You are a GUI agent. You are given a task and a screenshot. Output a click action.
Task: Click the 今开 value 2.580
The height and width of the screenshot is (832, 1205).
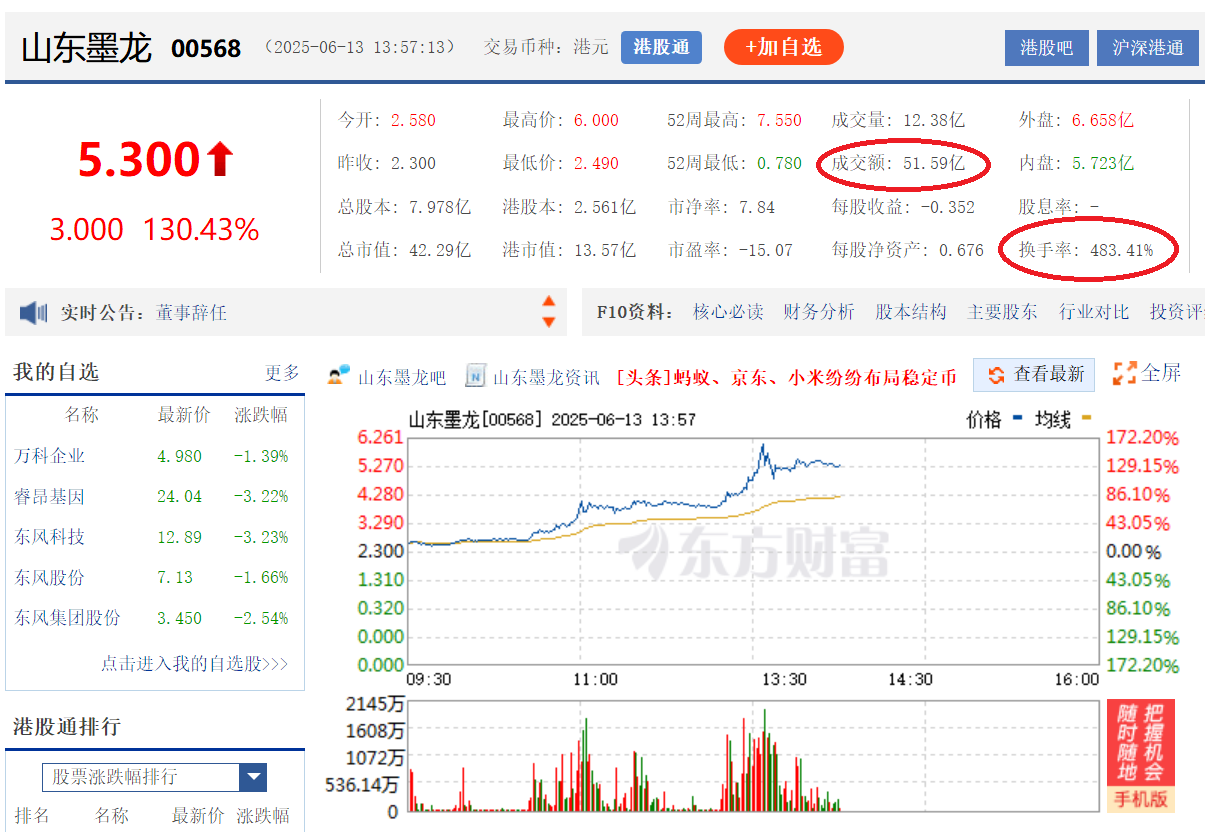click(x=413, y=120)
